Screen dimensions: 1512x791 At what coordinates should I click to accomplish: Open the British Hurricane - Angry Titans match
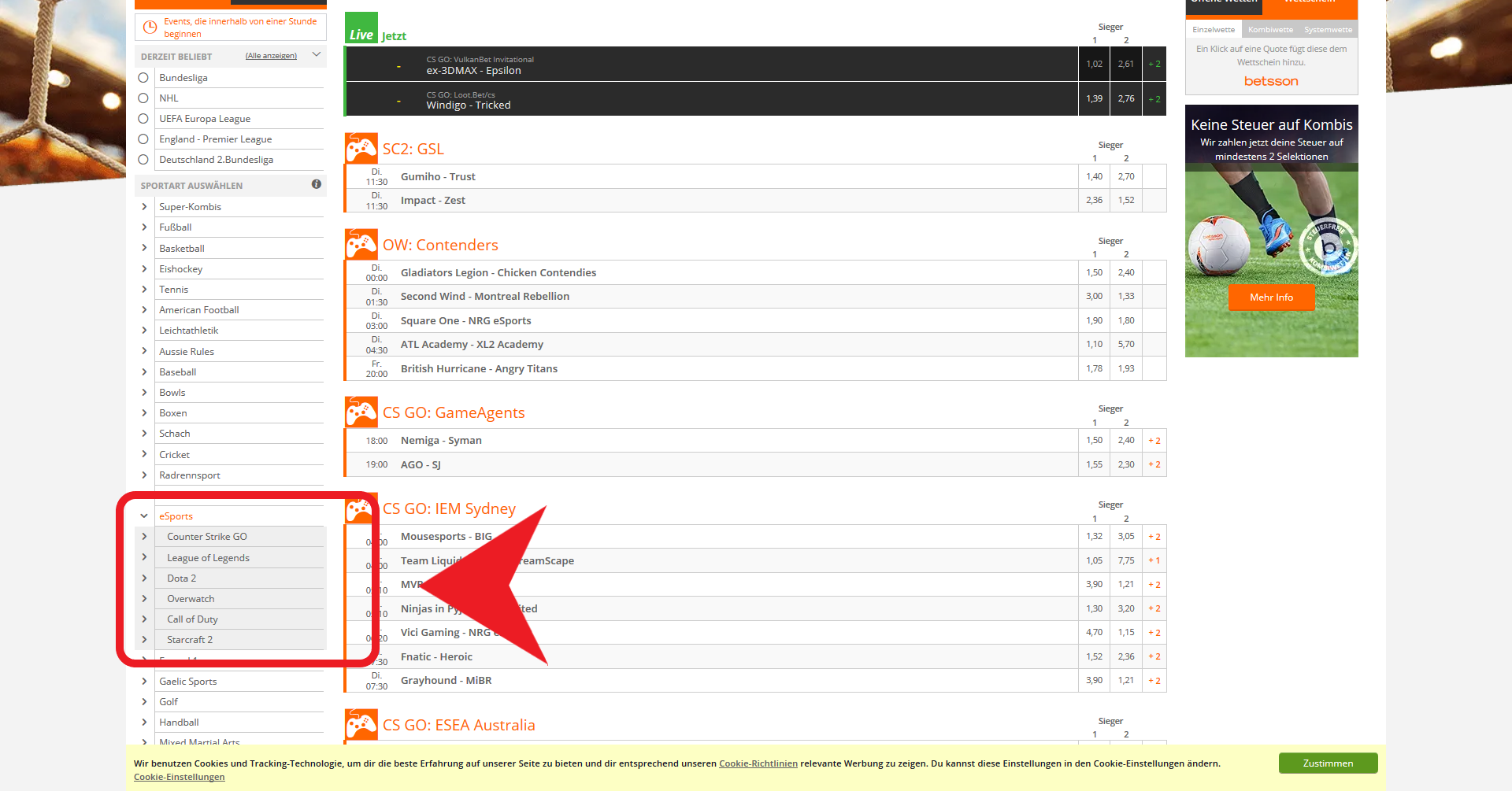point(479,368)
